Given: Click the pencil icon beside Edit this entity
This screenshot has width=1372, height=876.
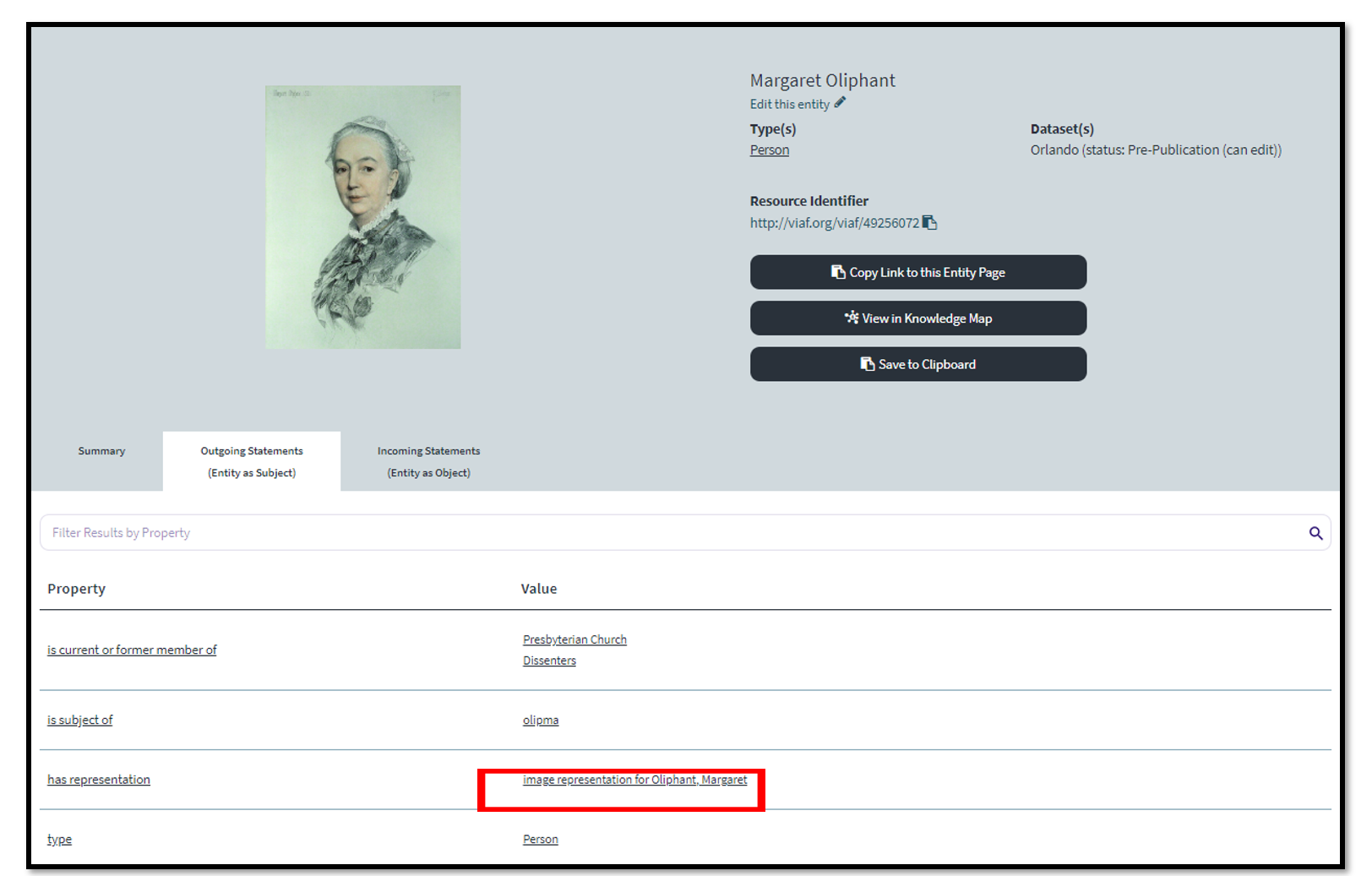Looking at the screenshot, I should [840, 103].
